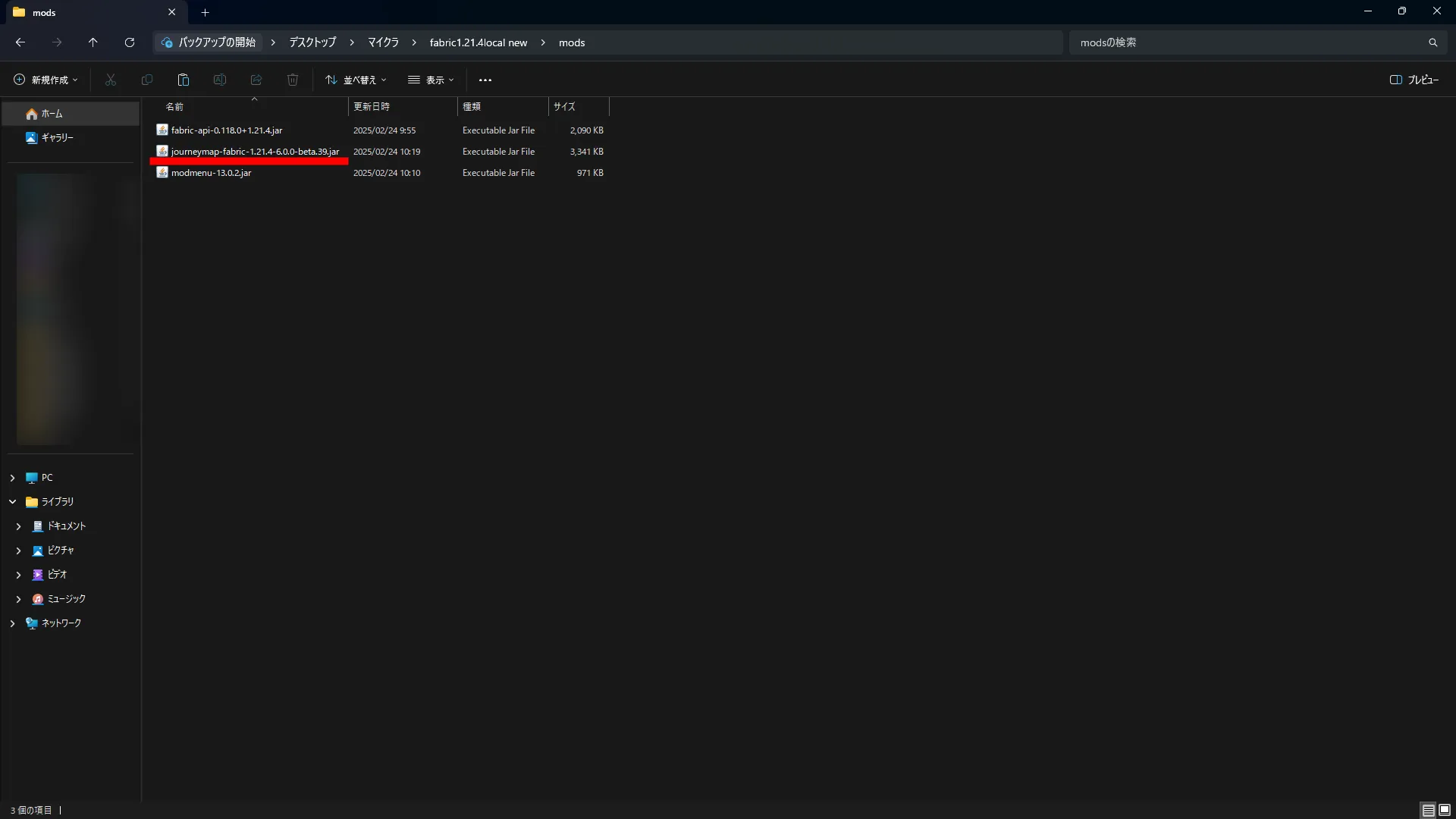Switch to large thumbnails view icon in status bar
The width and height of the screenshot is (1456, 819).
(x=1445, y=810)
